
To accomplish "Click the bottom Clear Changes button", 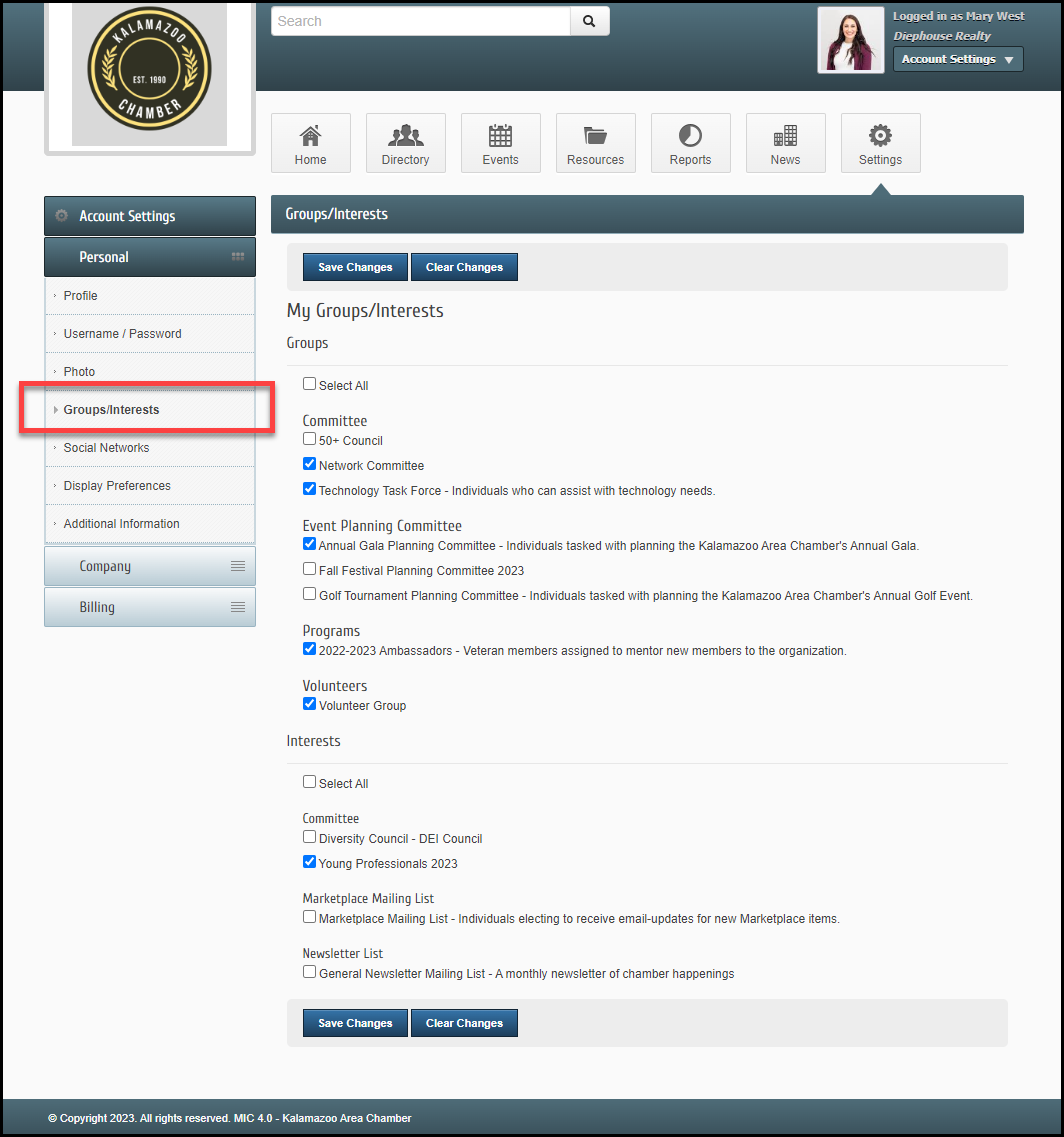I will click(464, 1023).
